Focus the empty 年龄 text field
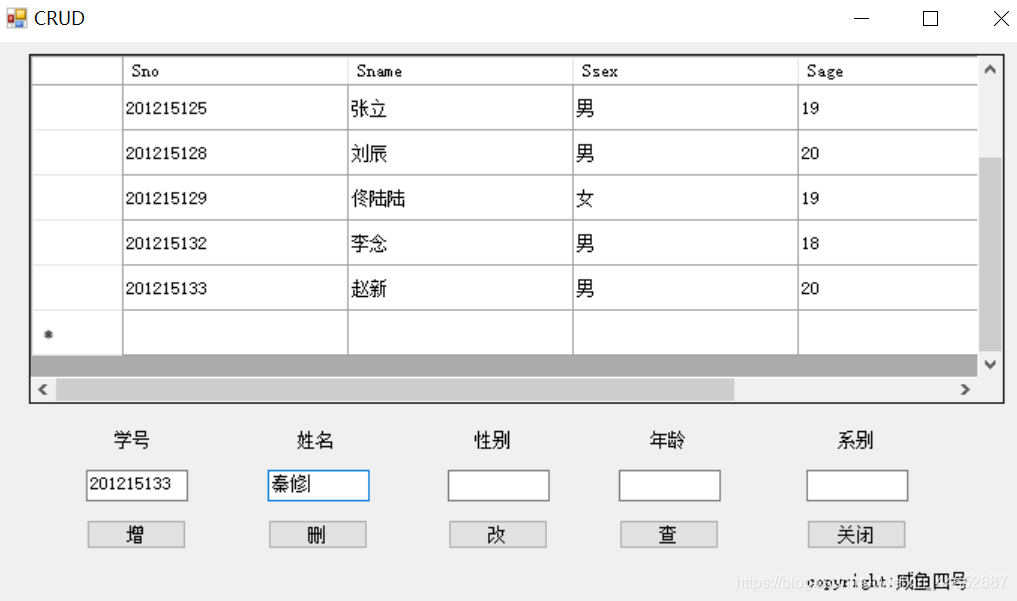 point(669,486)
